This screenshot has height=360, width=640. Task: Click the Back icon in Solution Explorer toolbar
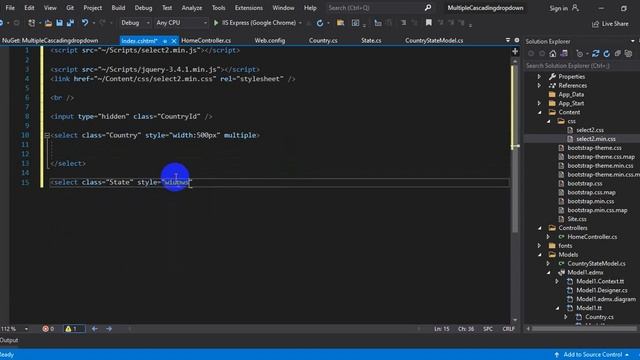[531, 53]
